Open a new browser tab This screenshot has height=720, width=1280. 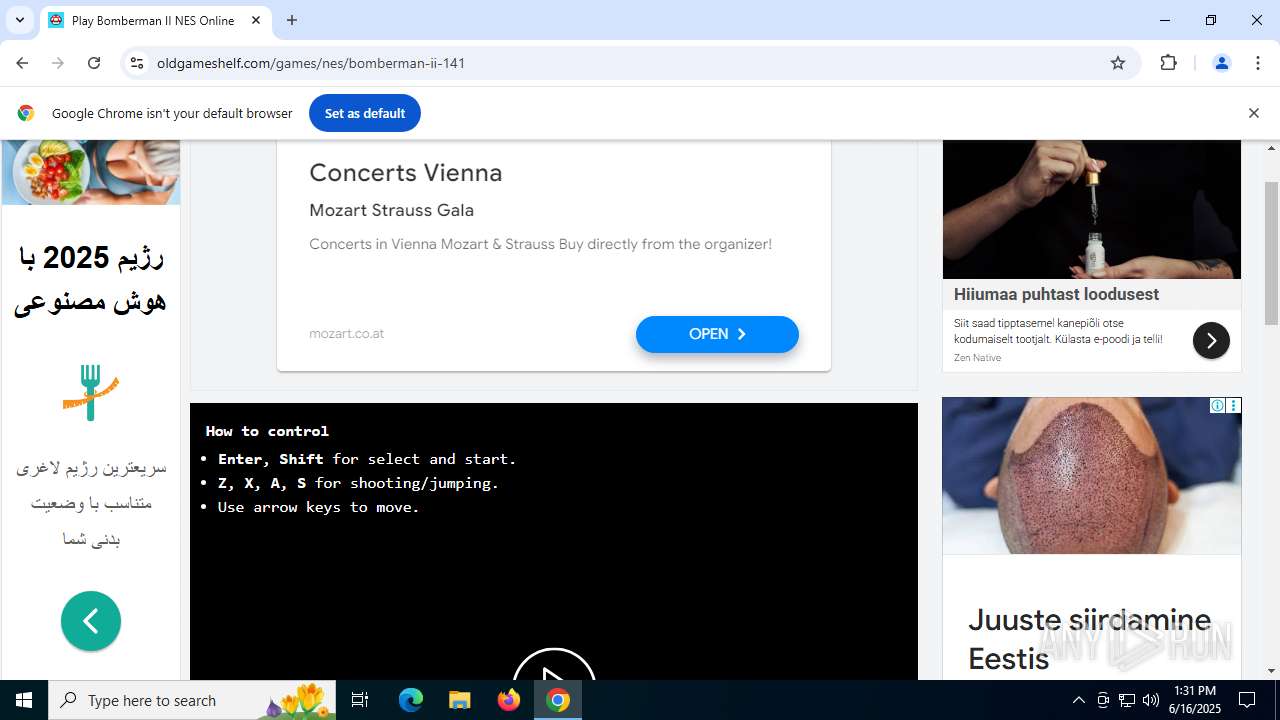[x=292, y=20]
